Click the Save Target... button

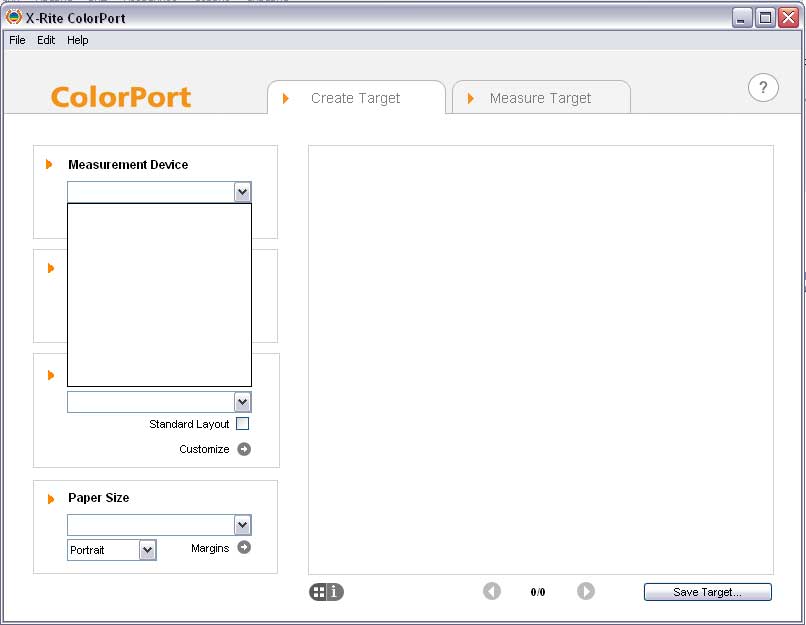(x=707, y=592)
